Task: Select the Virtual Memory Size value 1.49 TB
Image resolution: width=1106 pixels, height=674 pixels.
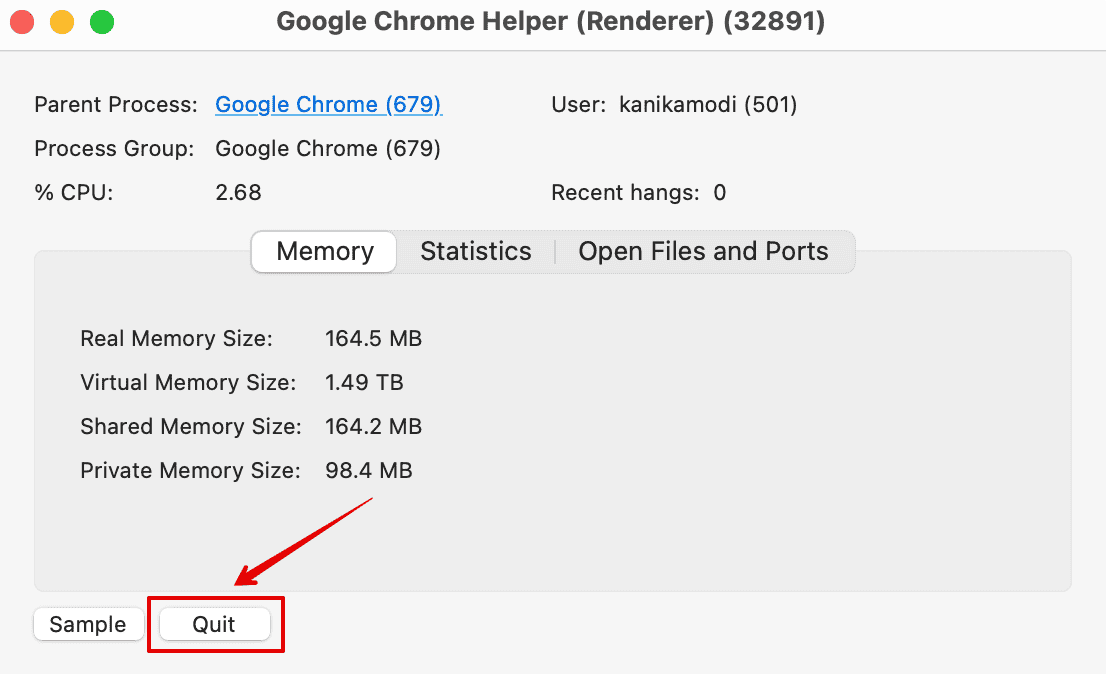Action: coord(364,383)
